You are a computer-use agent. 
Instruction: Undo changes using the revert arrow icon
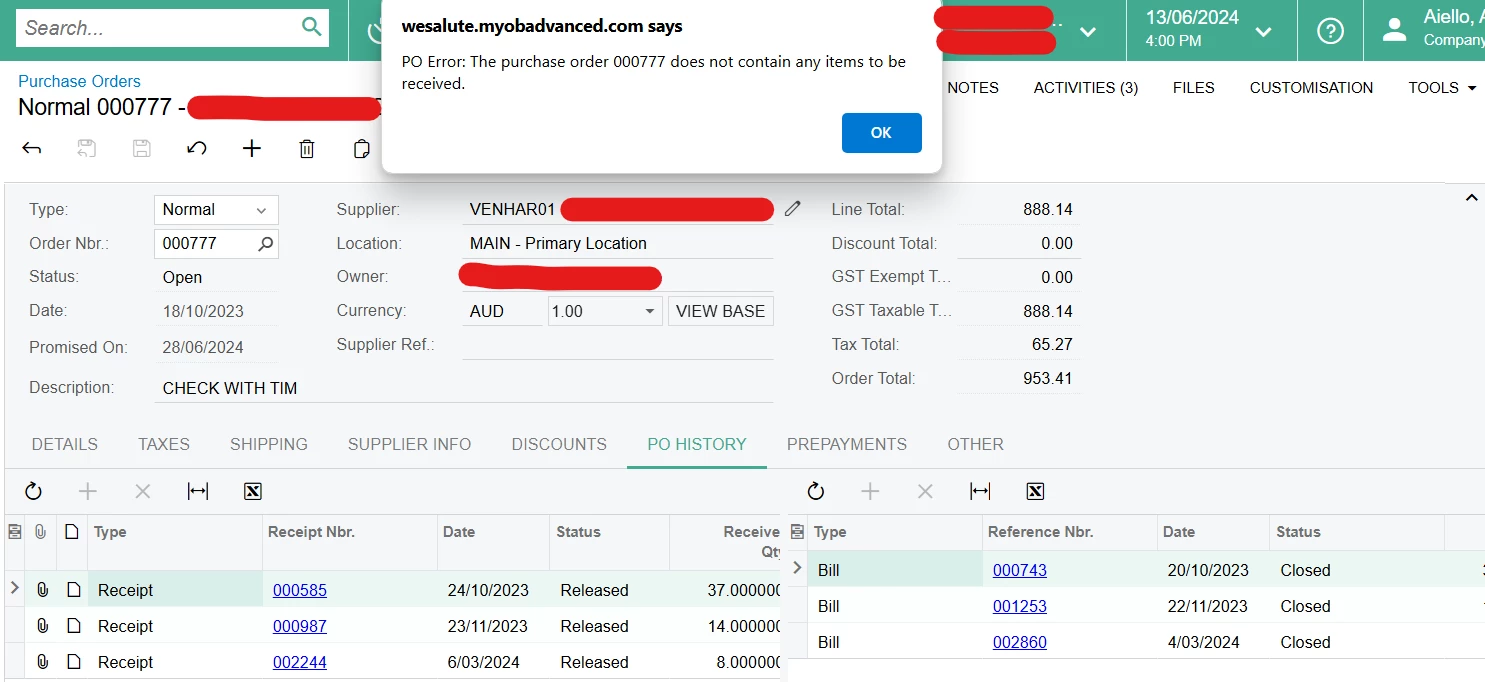coord(196,148)
